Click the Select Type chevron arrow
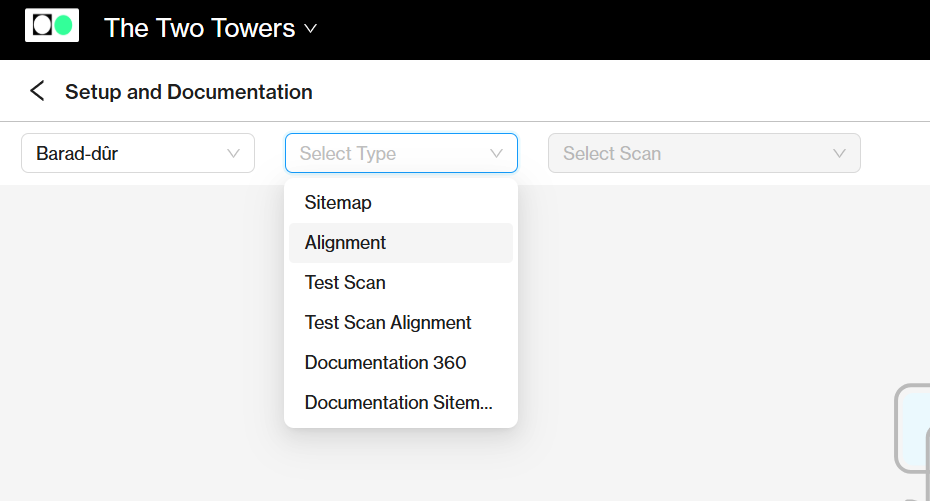Screen dimensions: 930x501 click(x=496, y=153)
